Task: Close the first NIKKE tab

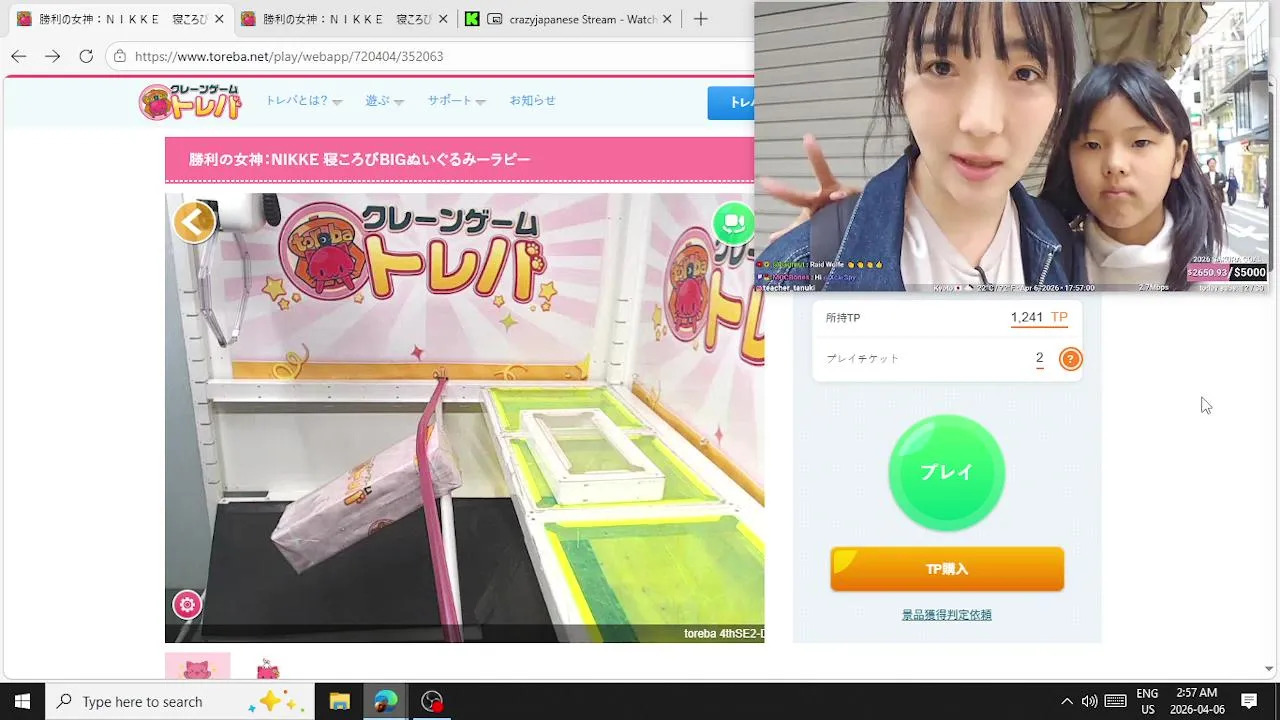Action: coord(219,19)
